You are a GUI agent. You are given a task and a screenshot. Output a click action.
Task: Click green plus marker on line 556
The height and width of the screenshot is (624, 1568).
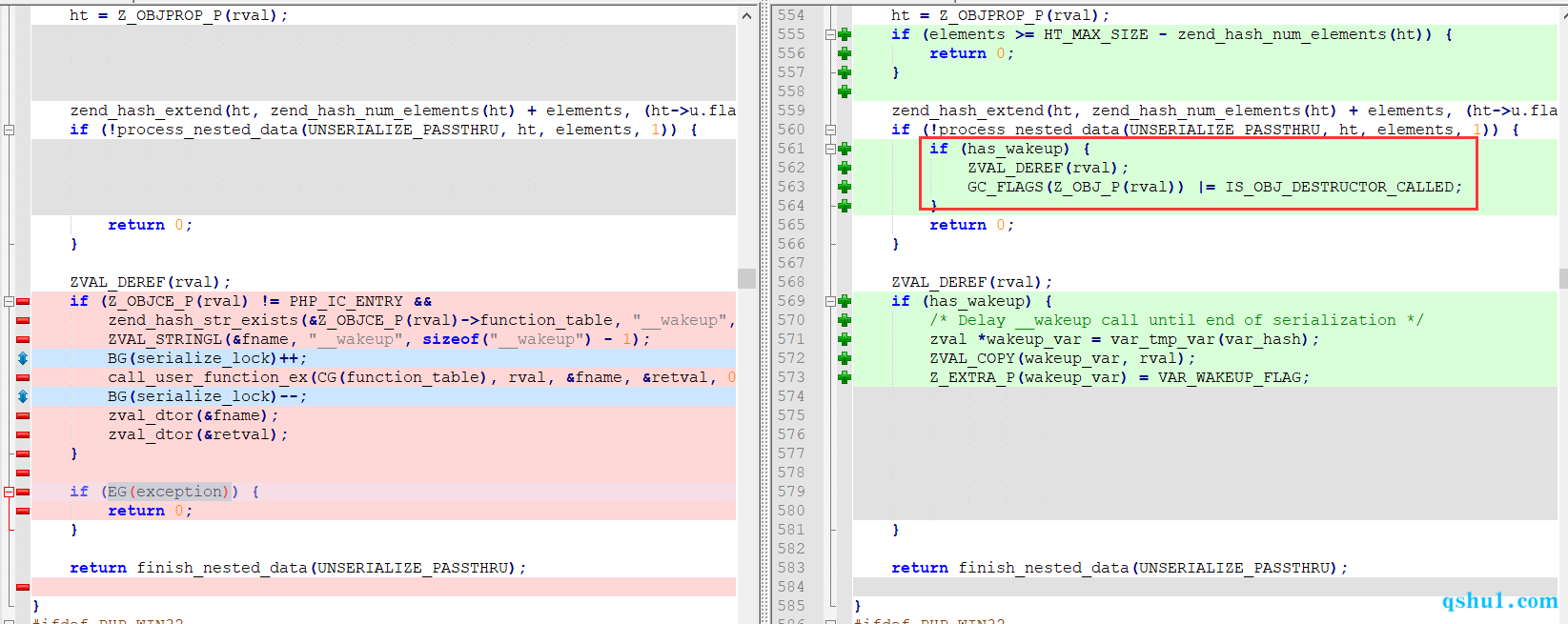[845, 53]
